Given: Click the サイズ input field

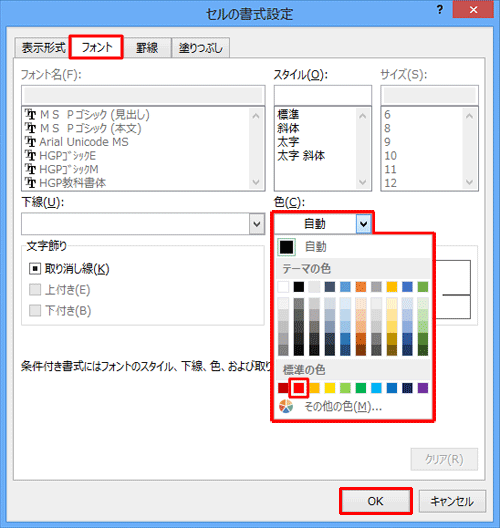Looking at the screenshot, I should (x=429, y=95).
